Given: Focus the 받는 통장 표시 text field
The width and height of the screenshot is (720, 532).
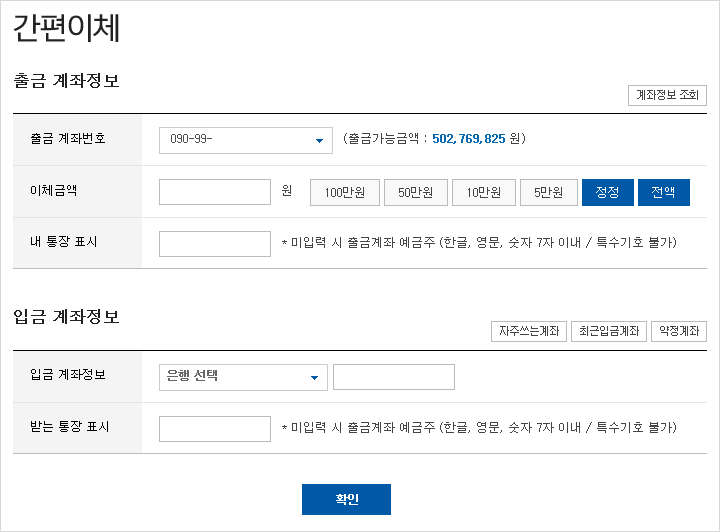Looking at the screenshot, I should coord(215,429).
